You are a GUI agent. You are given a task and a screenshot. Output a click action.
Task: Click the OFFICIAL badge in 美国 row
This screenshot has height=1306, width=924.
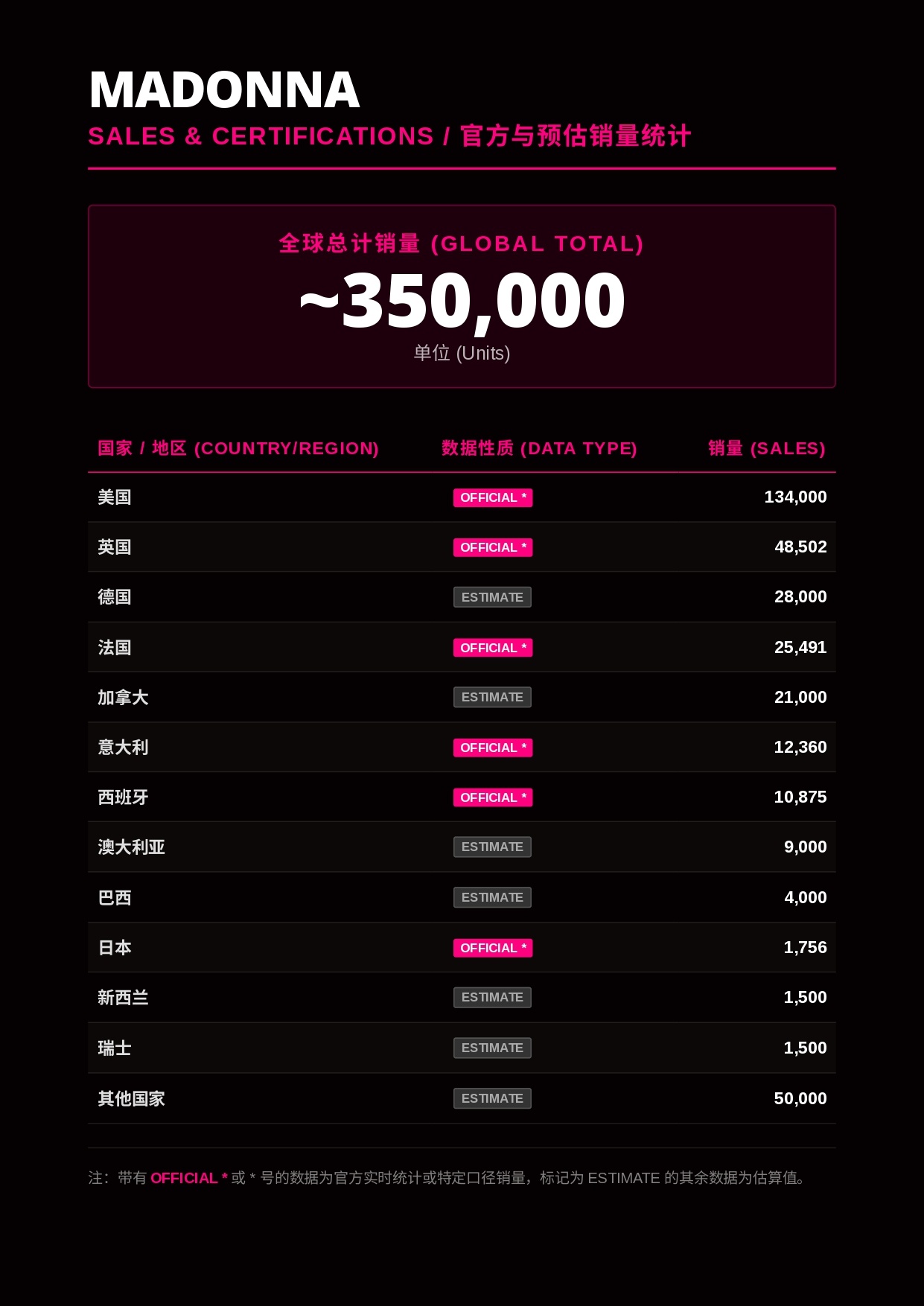point(492,497)
